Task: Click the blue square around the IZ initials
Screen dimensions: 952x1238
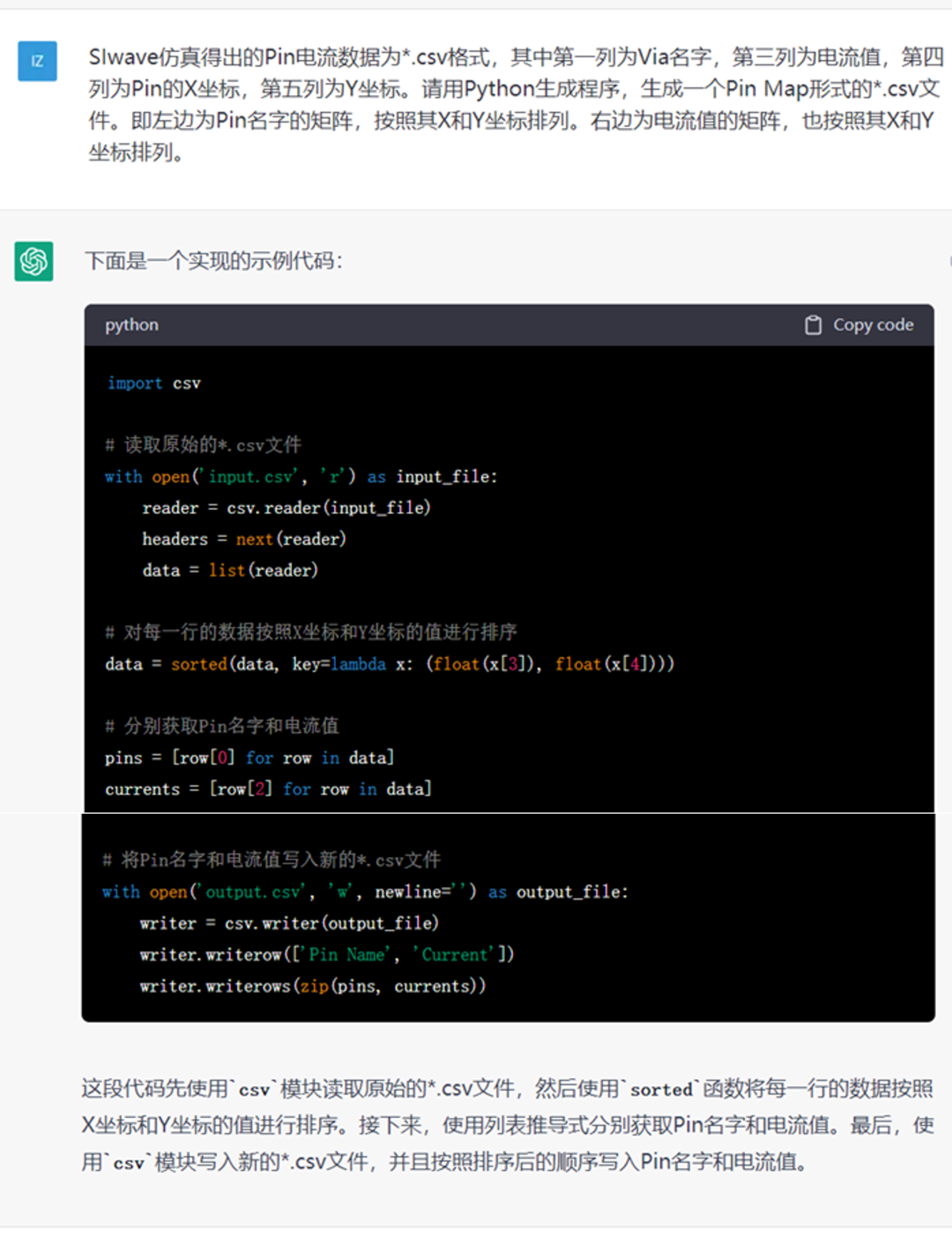Action: pyautogui.click(x=36, y=62)
